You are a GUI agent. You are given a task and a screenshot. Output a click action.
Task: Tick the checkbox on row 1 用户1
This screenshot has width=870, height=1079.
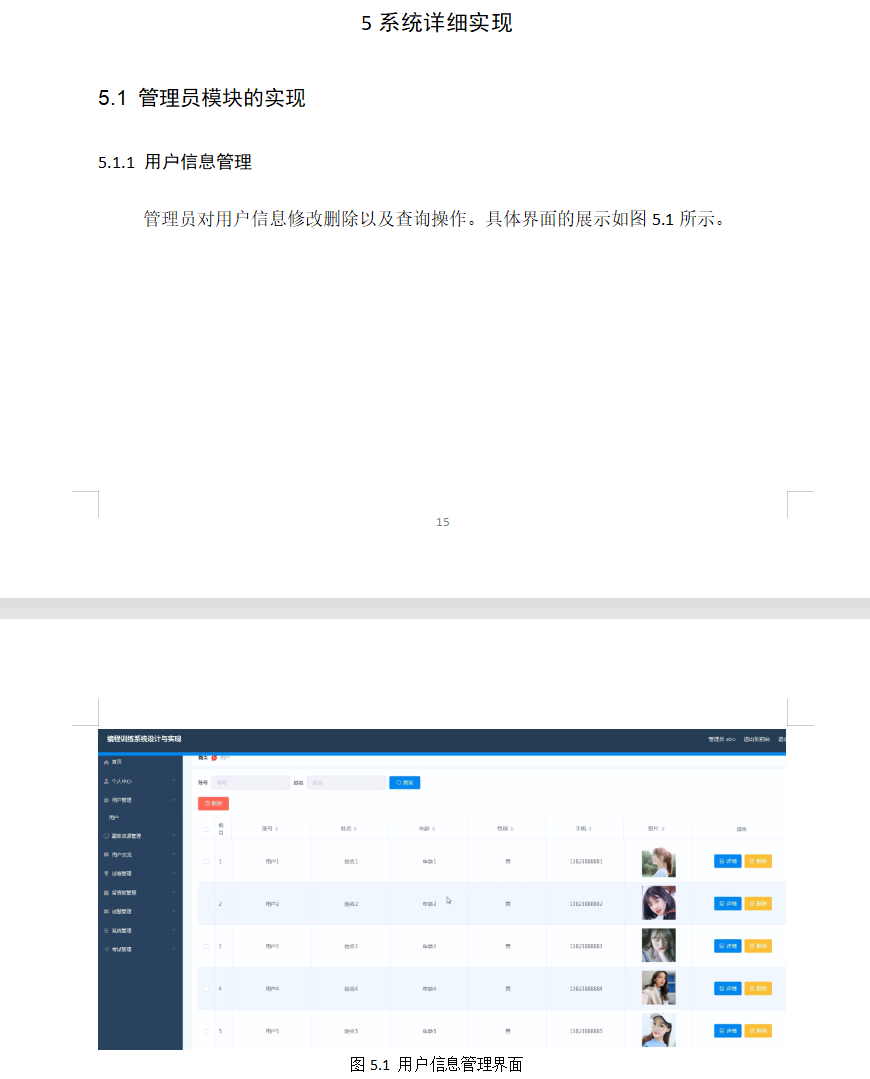(205, 861)
